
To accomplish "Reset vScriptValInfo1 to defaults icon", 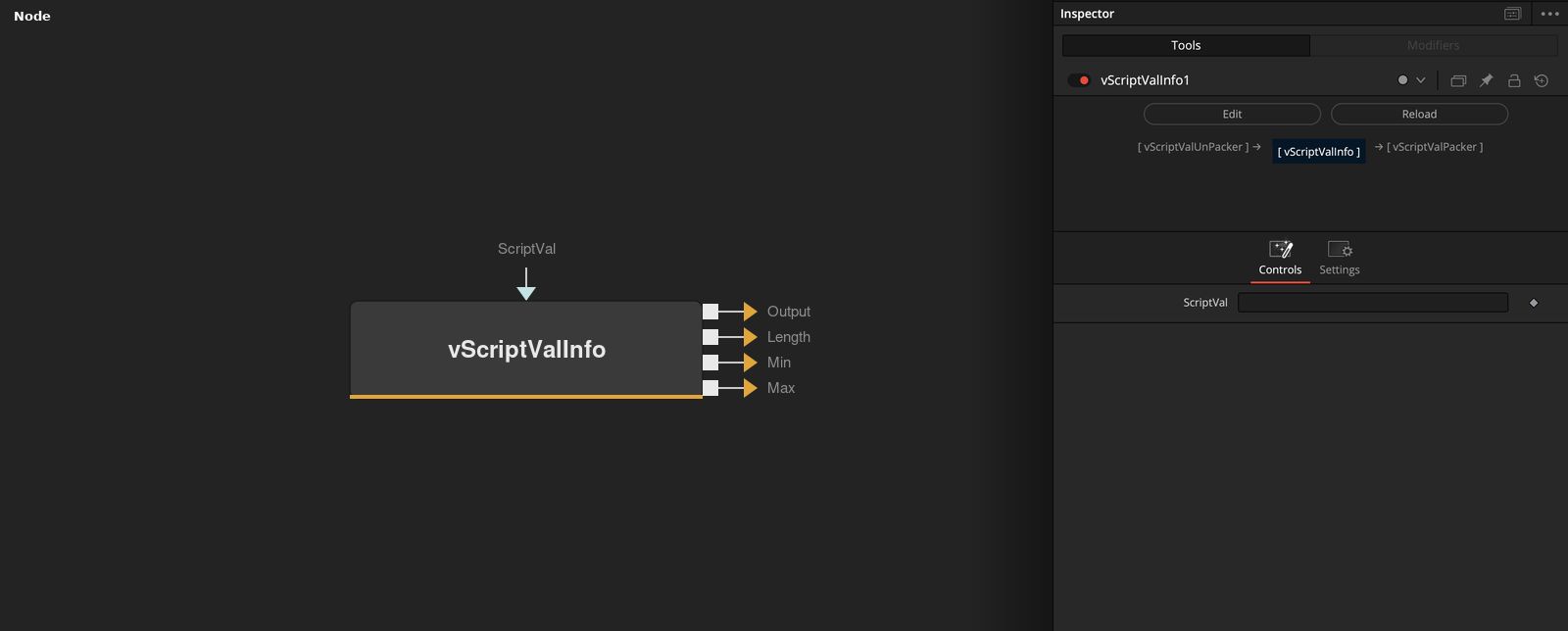I will (1542, 80).
